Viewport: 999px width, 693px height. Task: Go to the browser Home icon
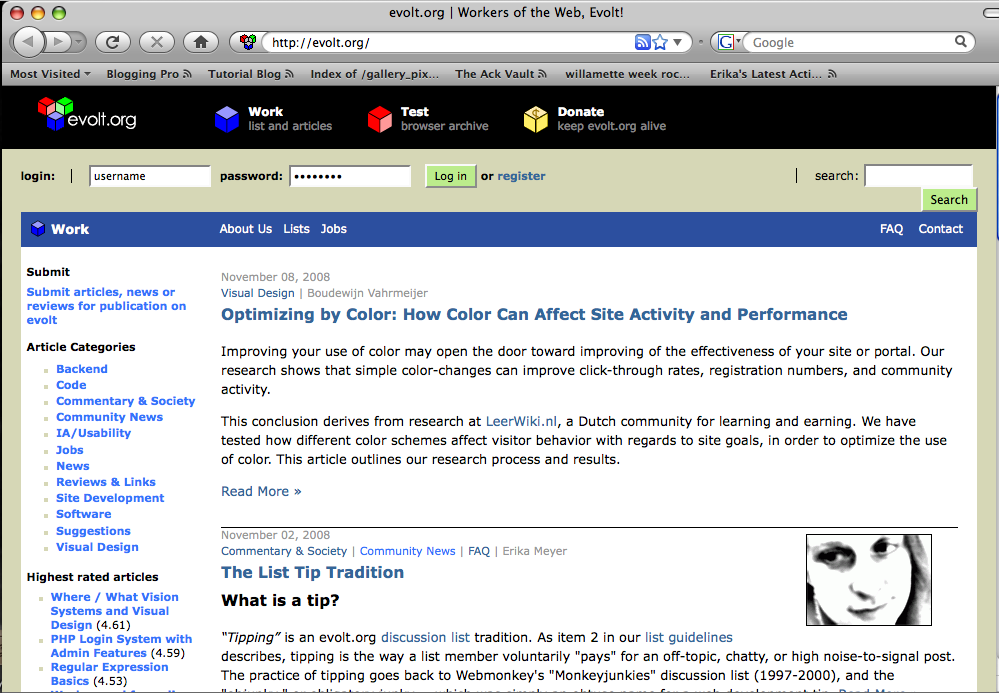tap(201, 42)
